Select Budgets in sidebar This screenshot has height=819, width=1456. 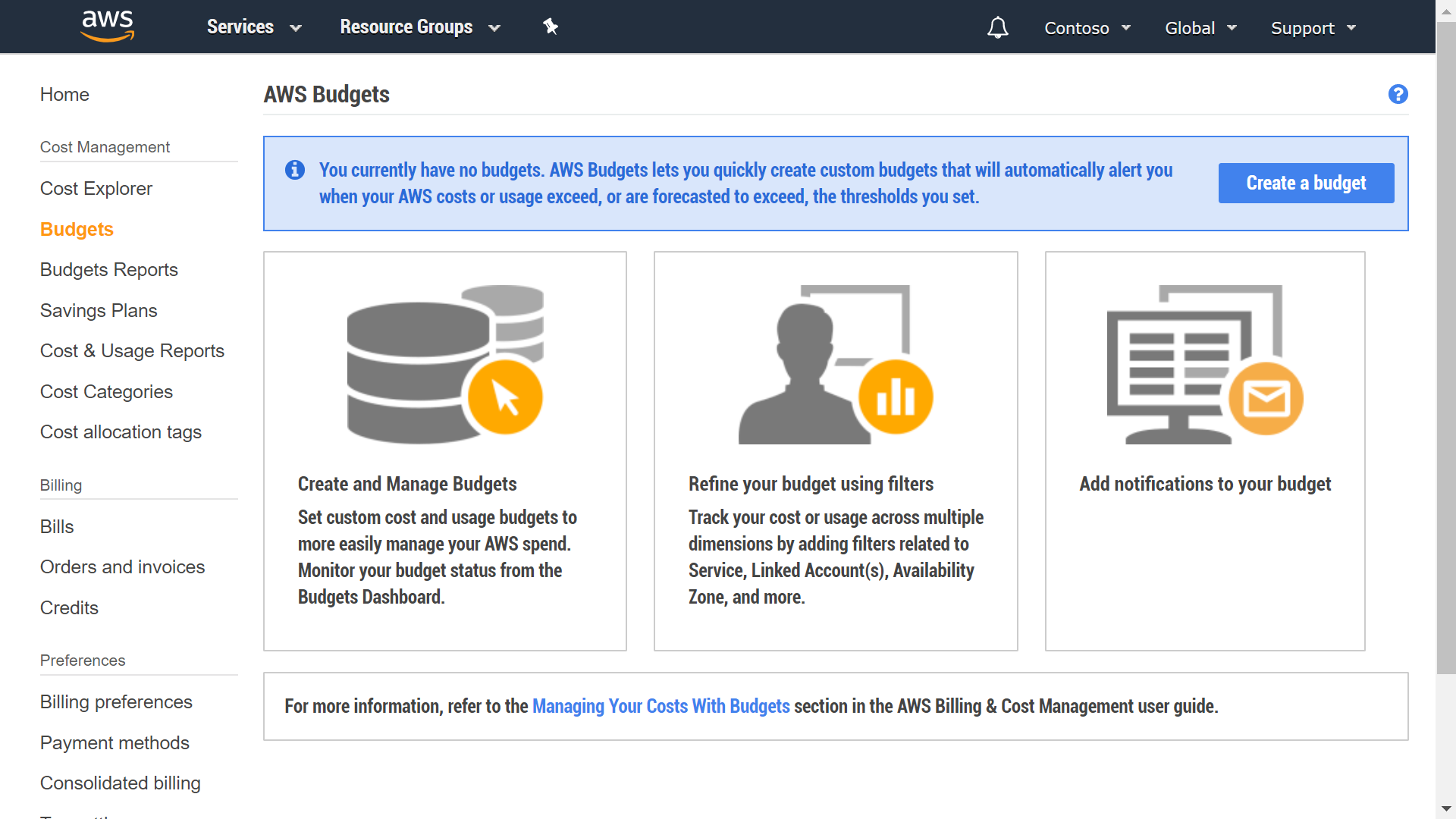point(77,230)
